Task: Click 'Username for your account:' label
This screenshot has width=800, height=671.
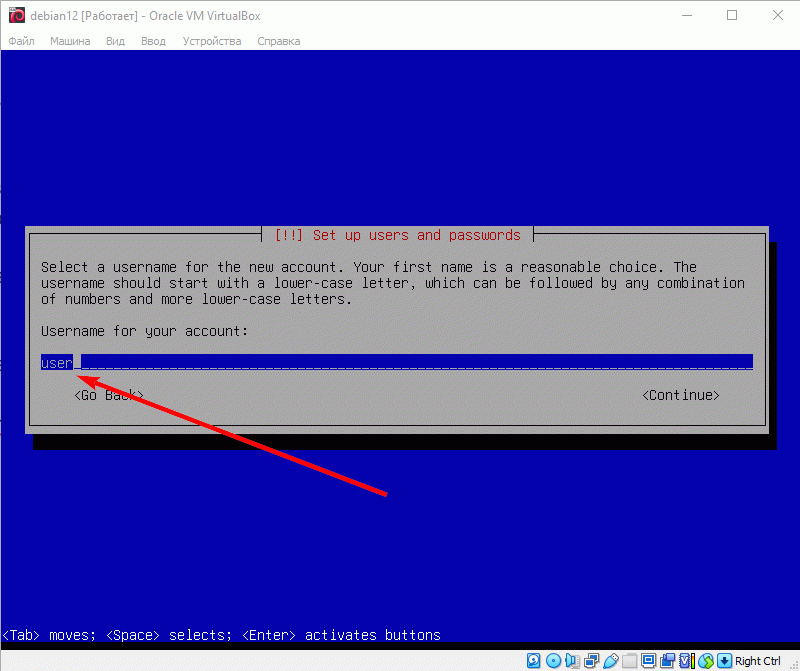Action: [144, 331]
